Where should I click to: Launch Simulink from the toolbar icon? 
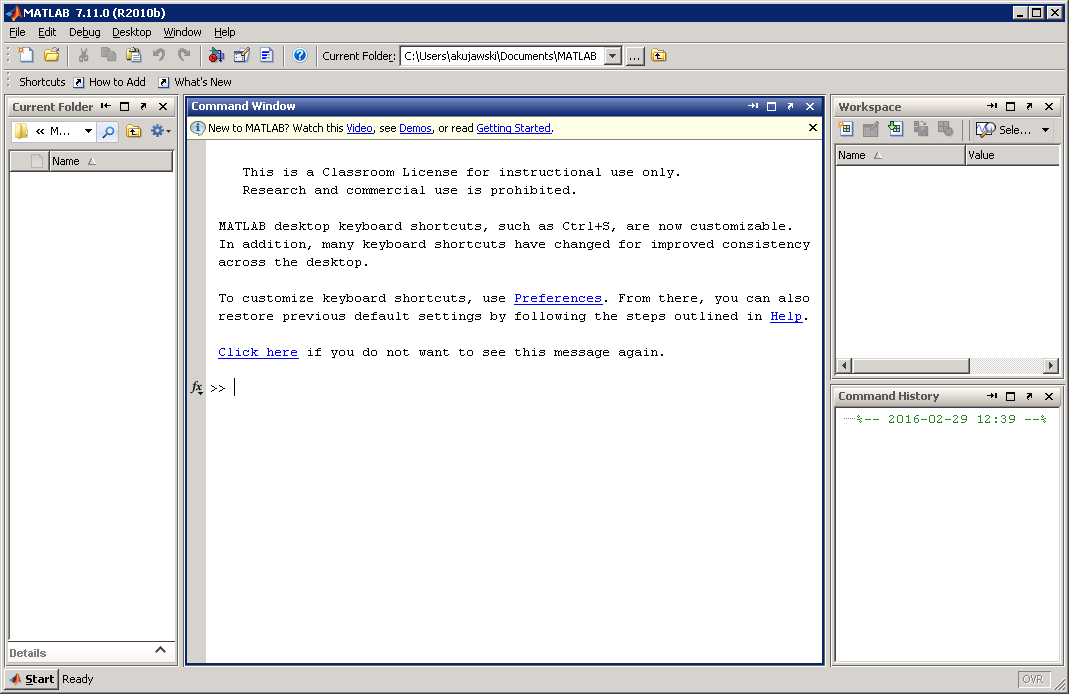coord(216,55)
